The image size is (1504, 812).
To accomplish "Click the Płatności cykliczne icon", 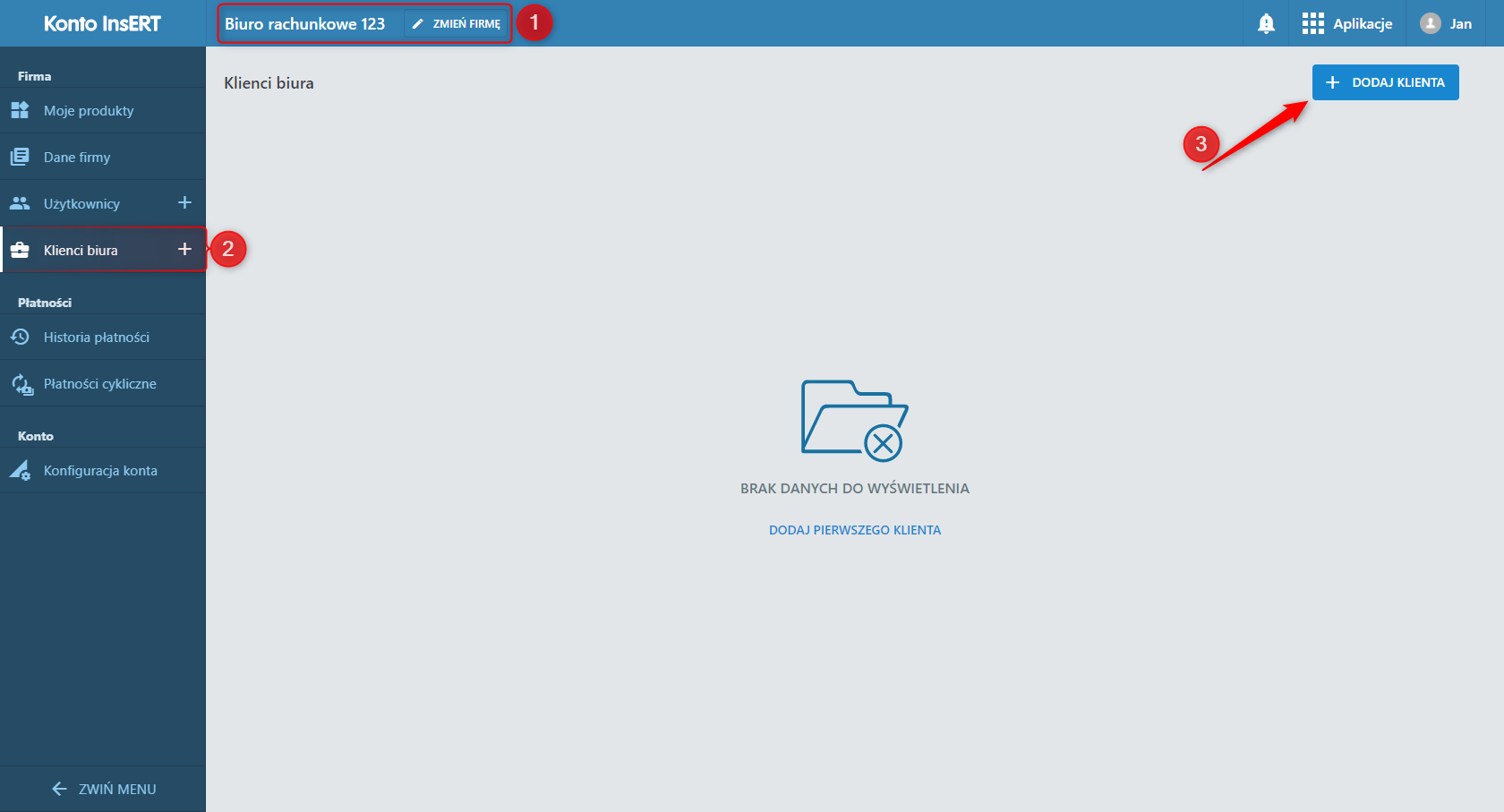I will point(21,384).
